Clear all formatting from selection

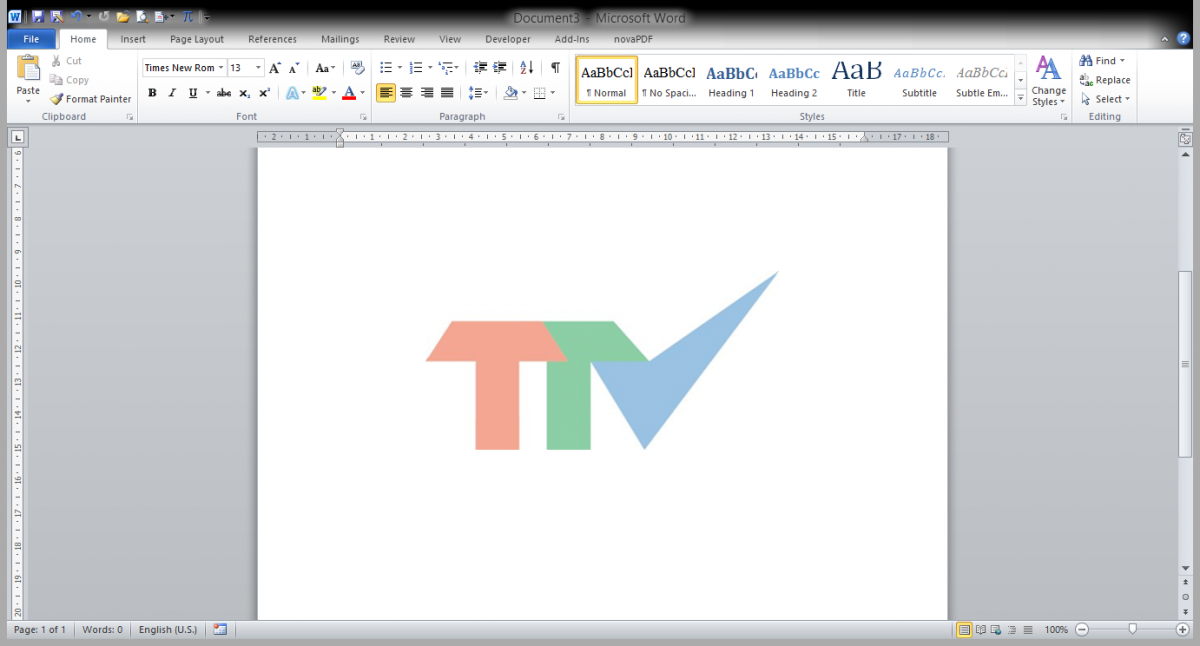pyautogui.click(x=357, y=68)
